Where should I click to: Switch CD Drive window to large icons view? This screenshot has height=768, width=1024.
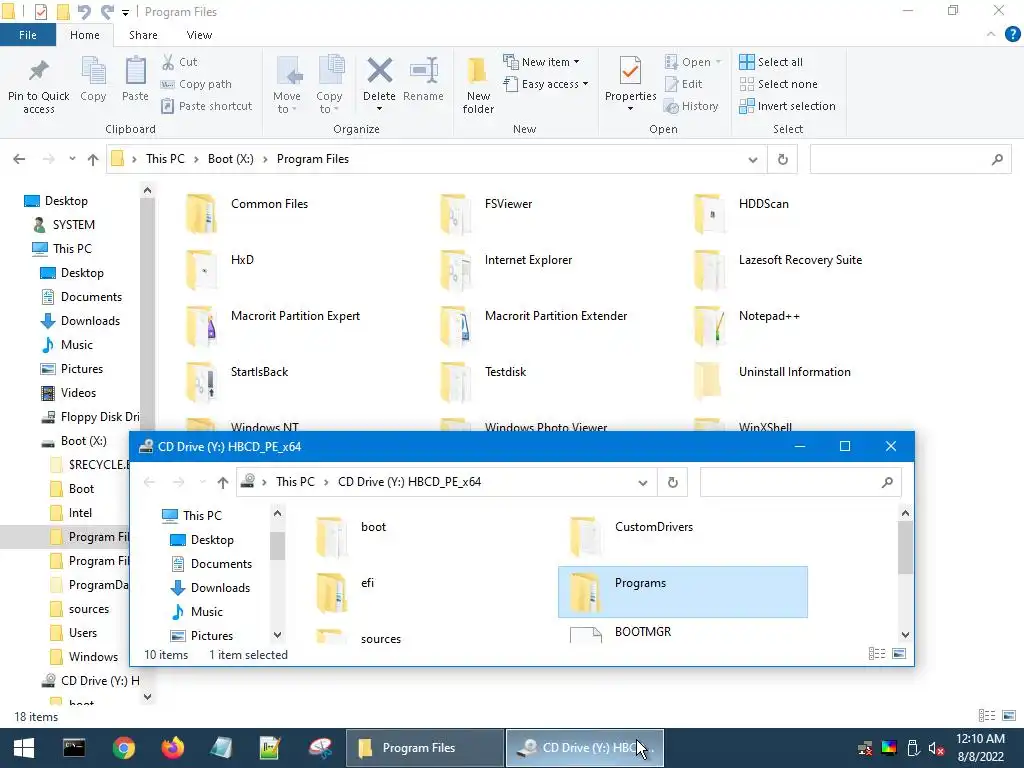(899, 654)
